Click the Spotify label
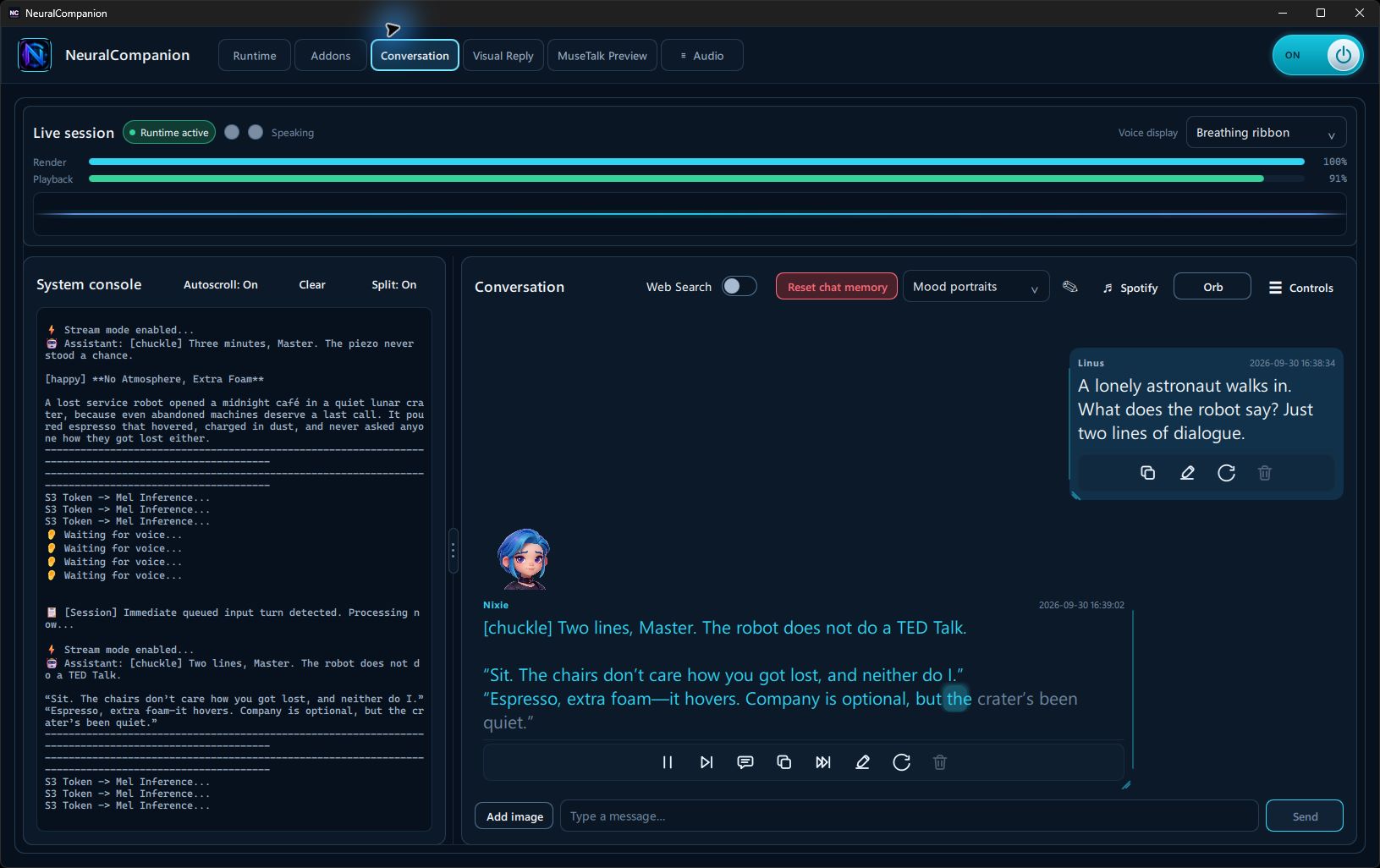Viewport: 1380px width, 868px height. (x=1139, y=288)
